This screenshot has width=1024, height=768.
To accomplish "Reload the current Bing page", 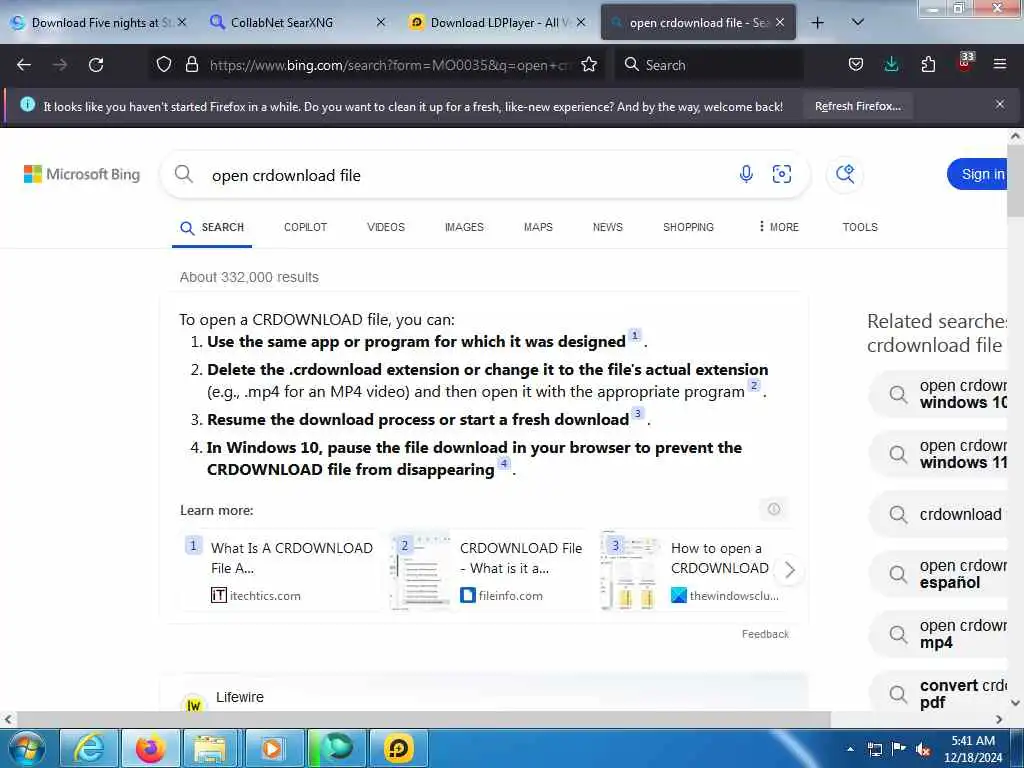I will (x=96, y=65).
